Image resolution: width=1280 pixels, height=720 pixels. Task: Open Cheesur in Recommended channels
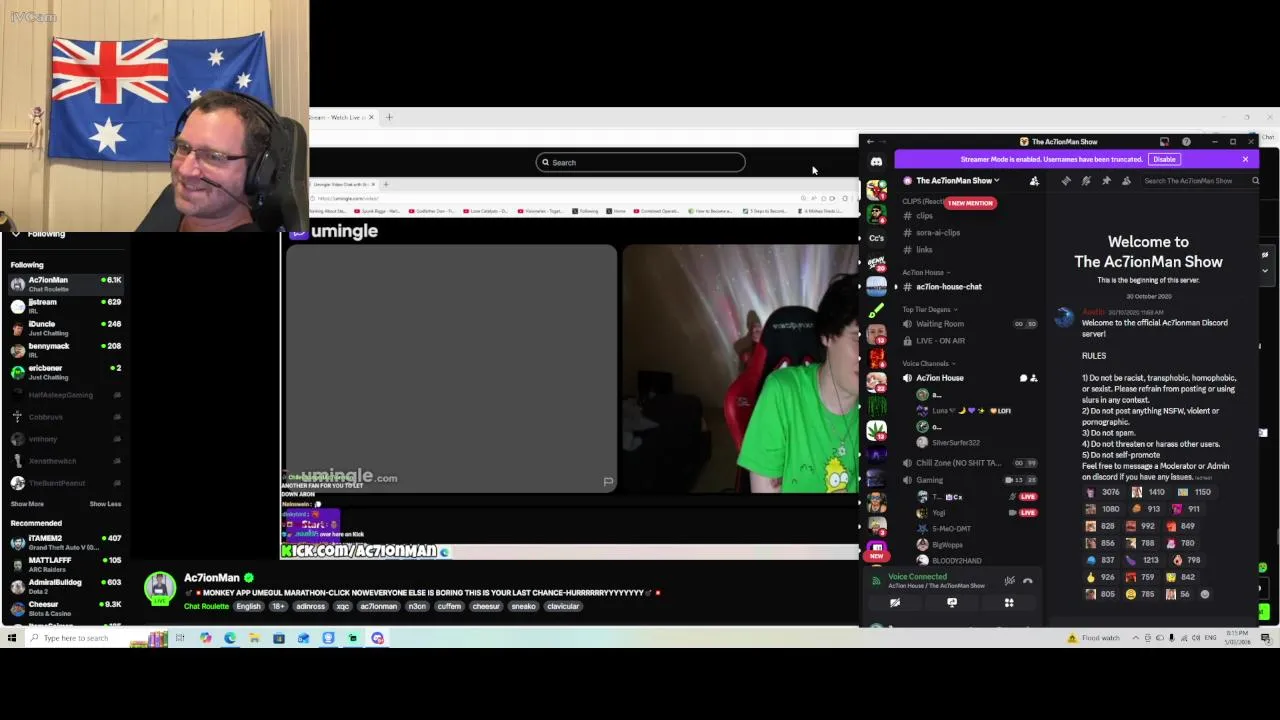(65, 608)
